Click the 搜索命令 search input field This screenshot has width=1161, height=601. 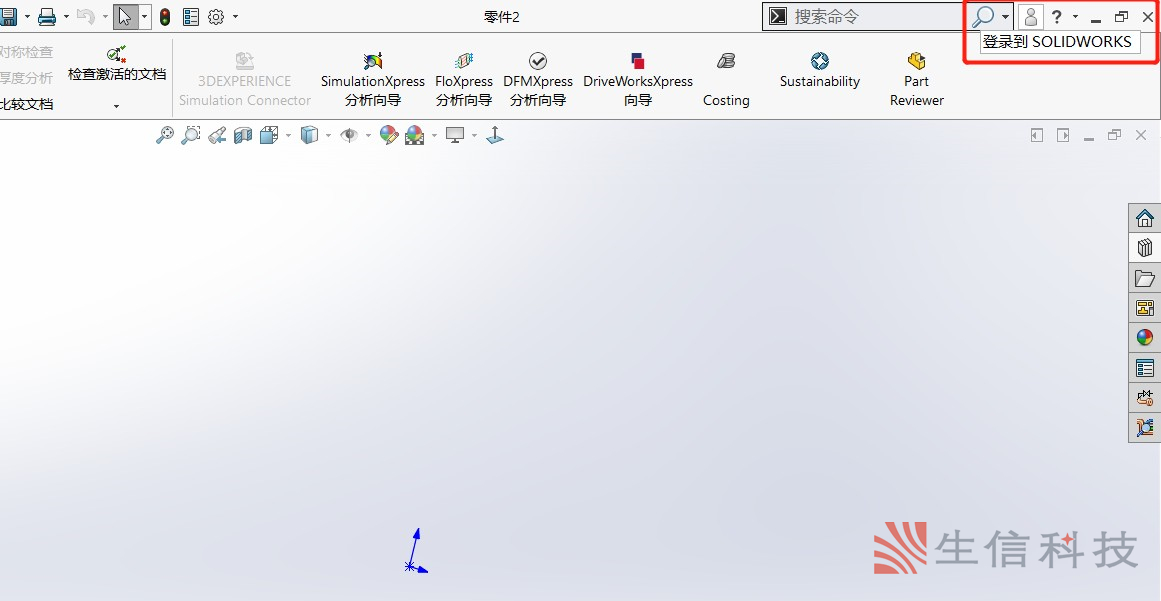tap(876, 16)
